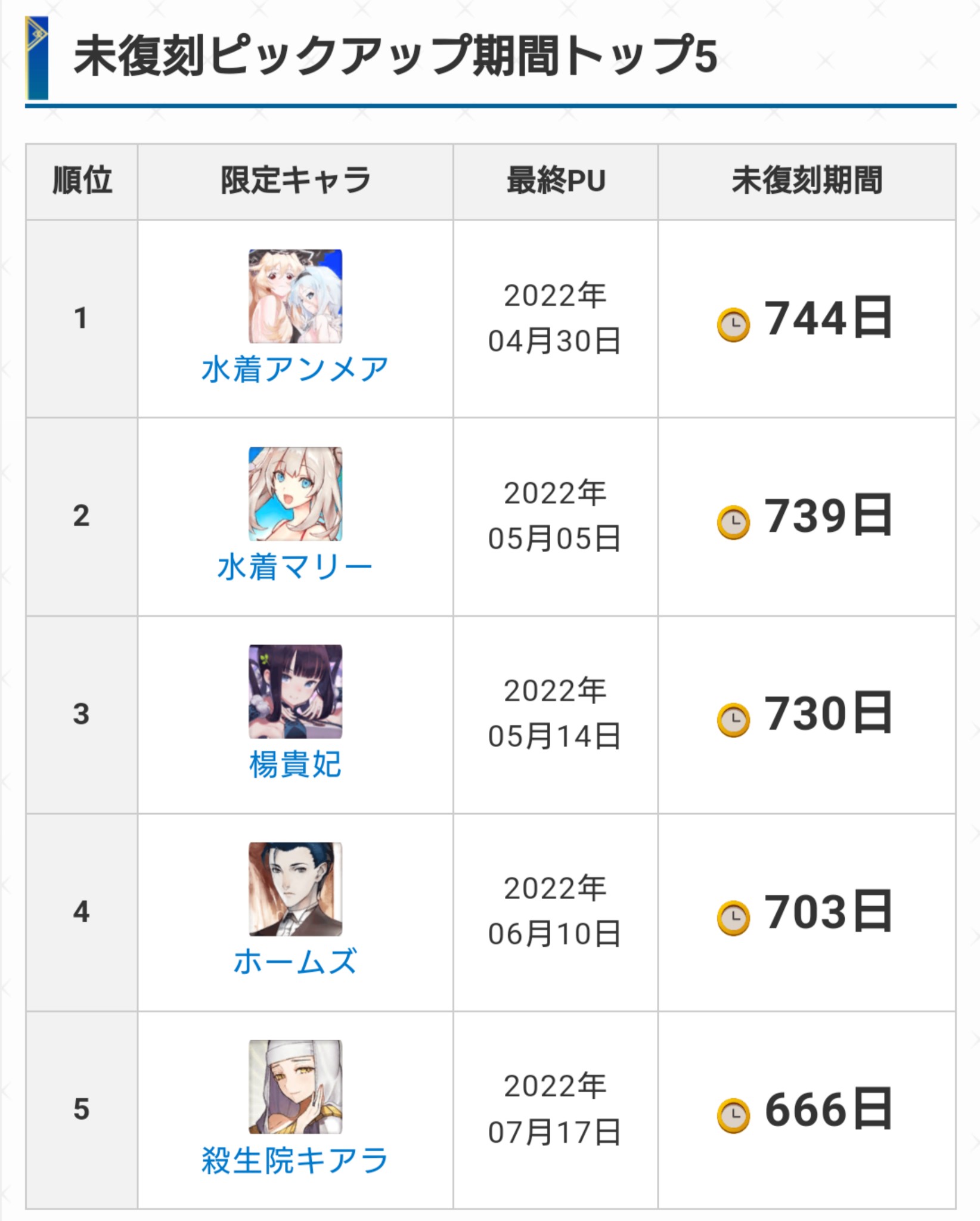The image size is (980, 1221).
Task: Select the 限定キャラ column header
Action: click(296, 181)
